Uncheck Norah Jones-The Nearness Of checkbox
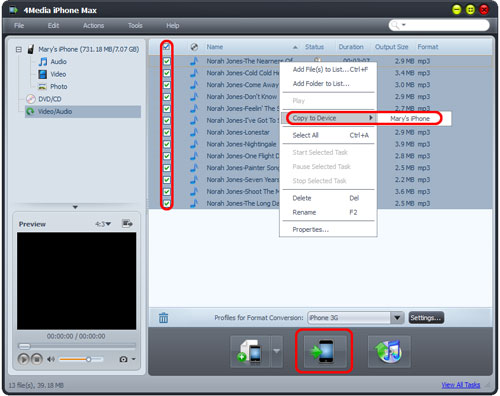Screen dimensions: 500x396 [167, 61]
